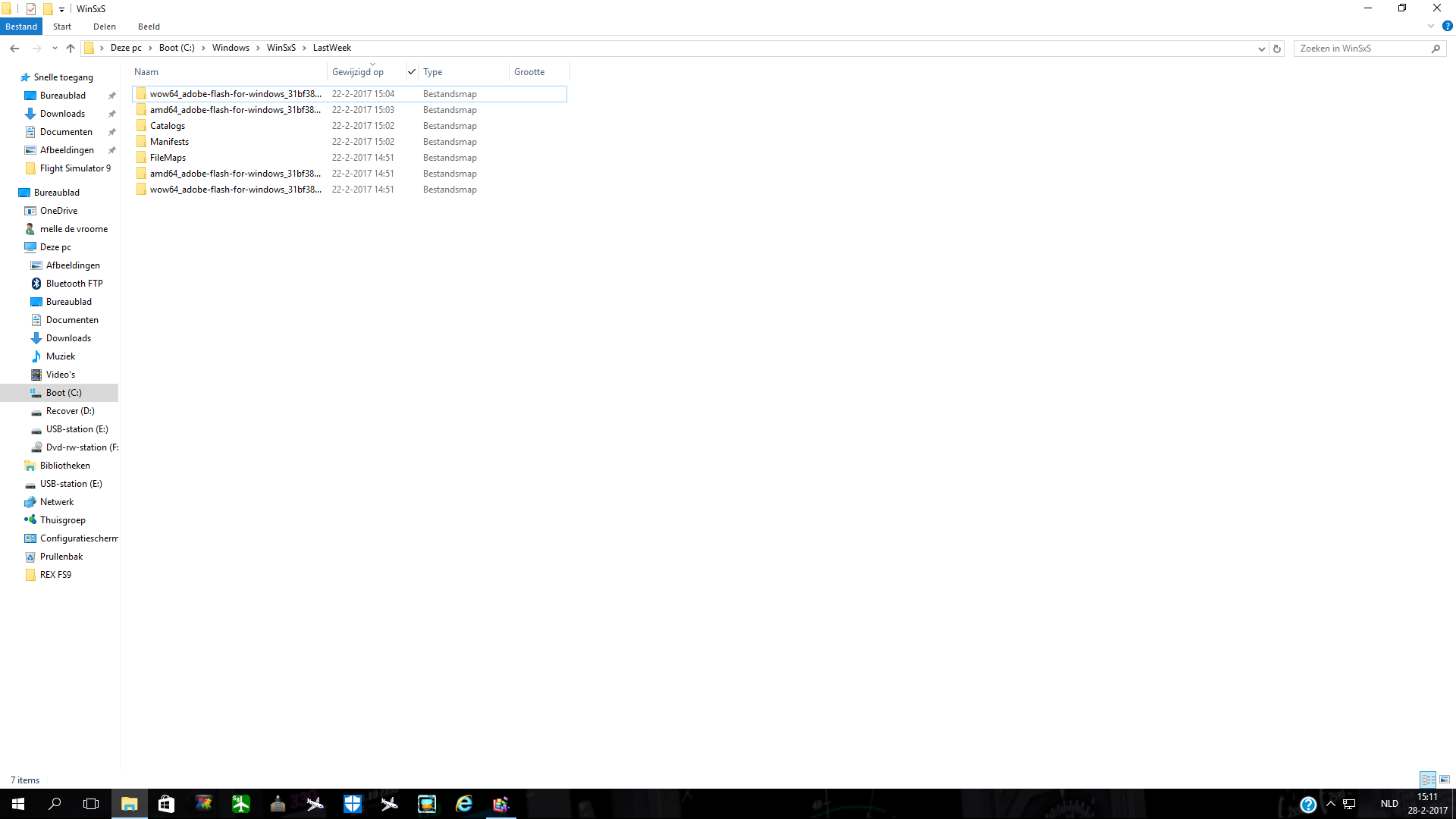Expand the chevron after Windows breadcrumb
This screenshot has height=819, width=1456.
[258, 48]
